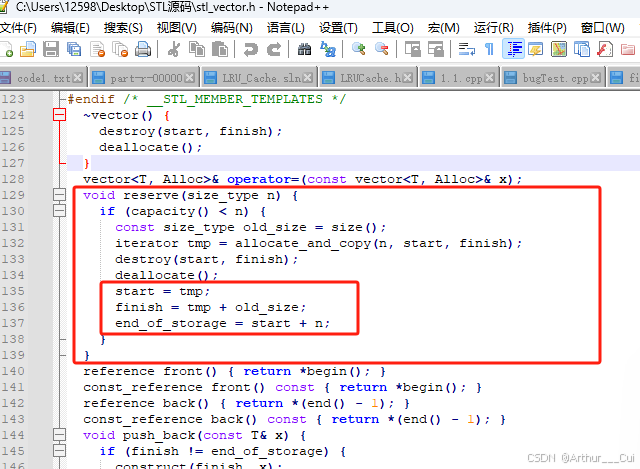Viewport: 640px width, 469px height.
Task: Click the 'allocate_and_copy' call on line 132
Action: [x=302, y=243]
